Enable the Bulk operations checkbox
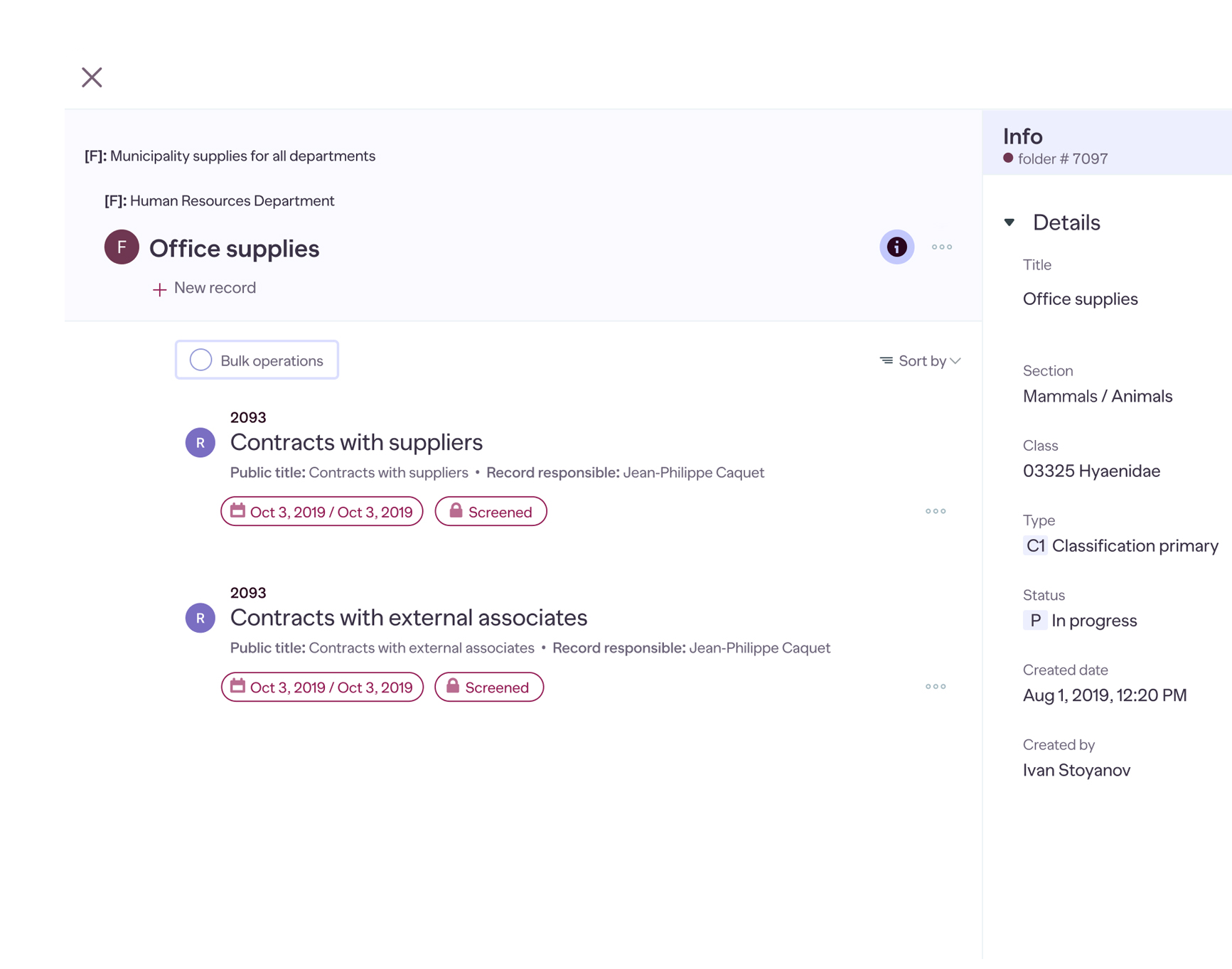The image size is (1232, 969). point(201,360)
